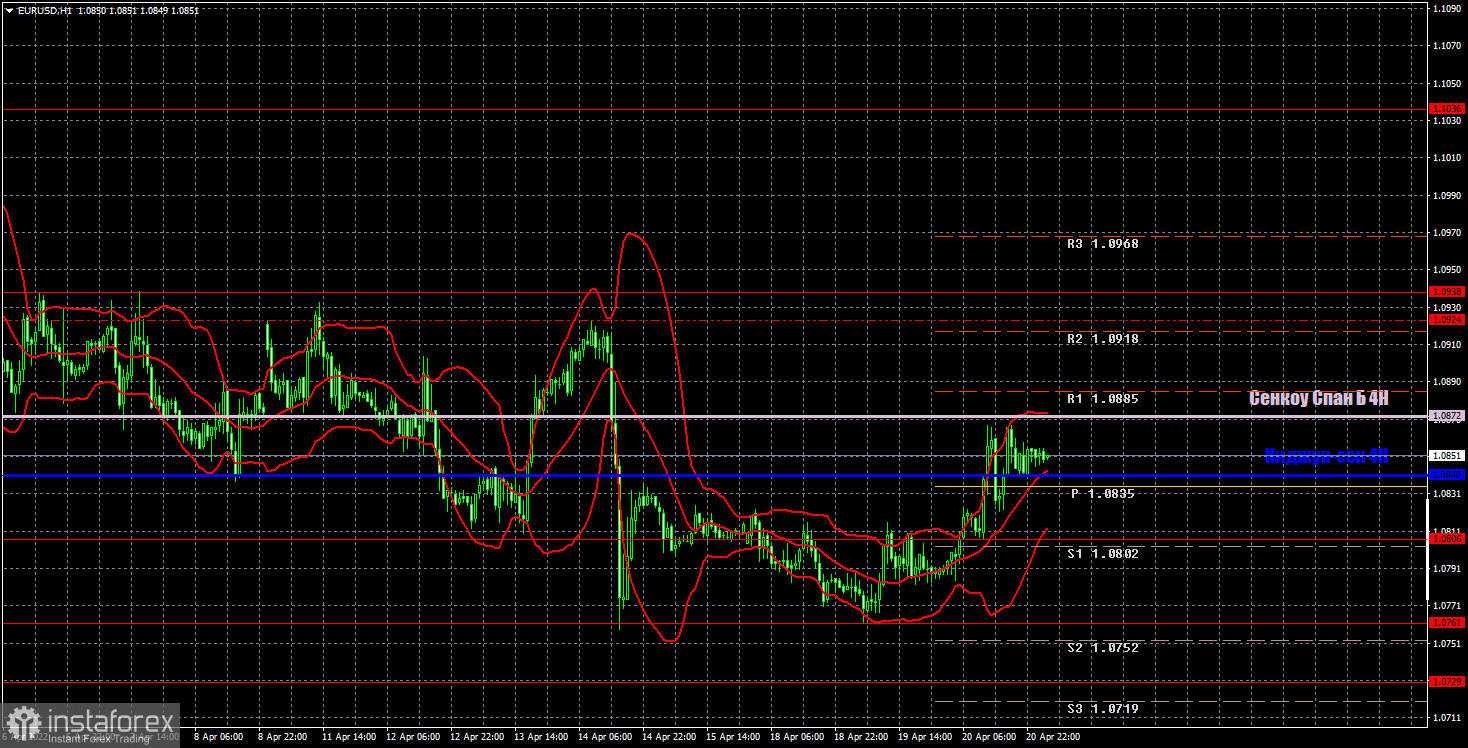
Task: Click the 1.0791 price axis value
Action: [1447, 568]
